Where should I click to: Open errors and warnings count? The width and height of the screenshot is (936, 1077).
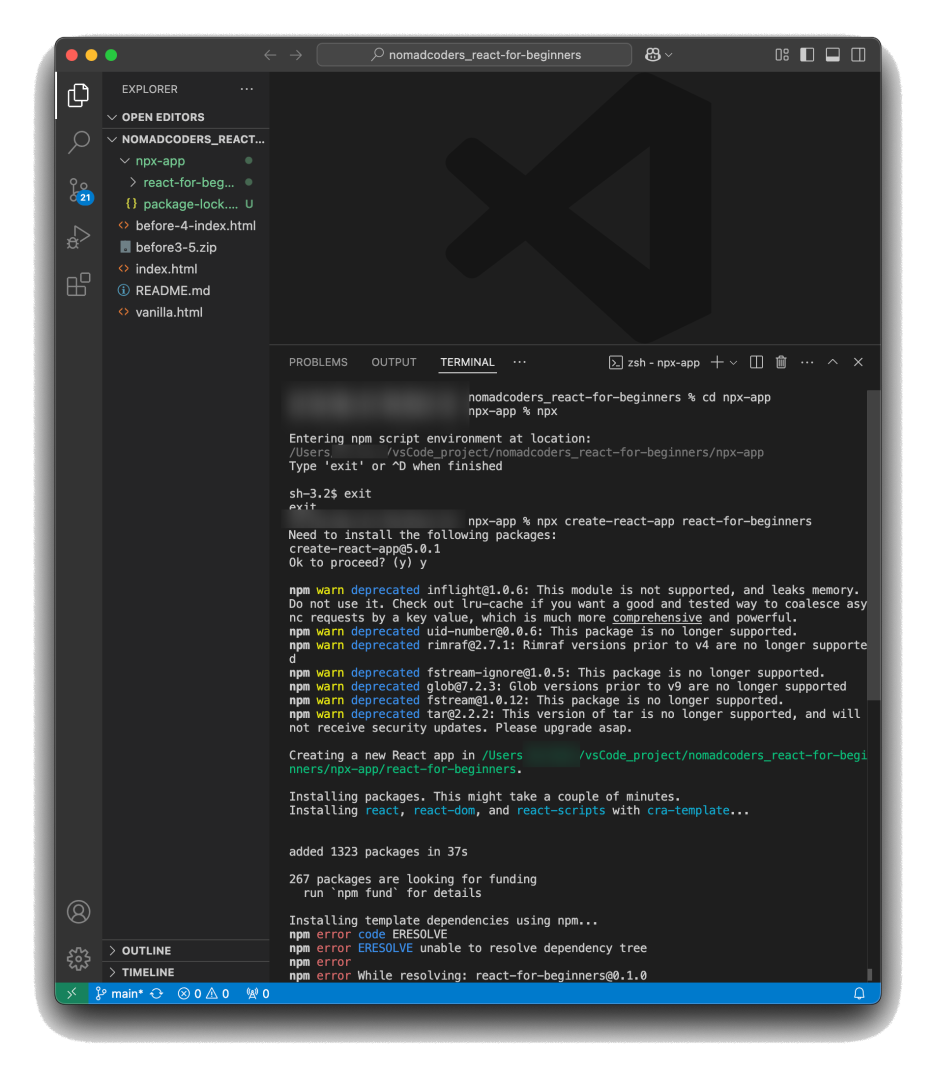click(203, 994)
